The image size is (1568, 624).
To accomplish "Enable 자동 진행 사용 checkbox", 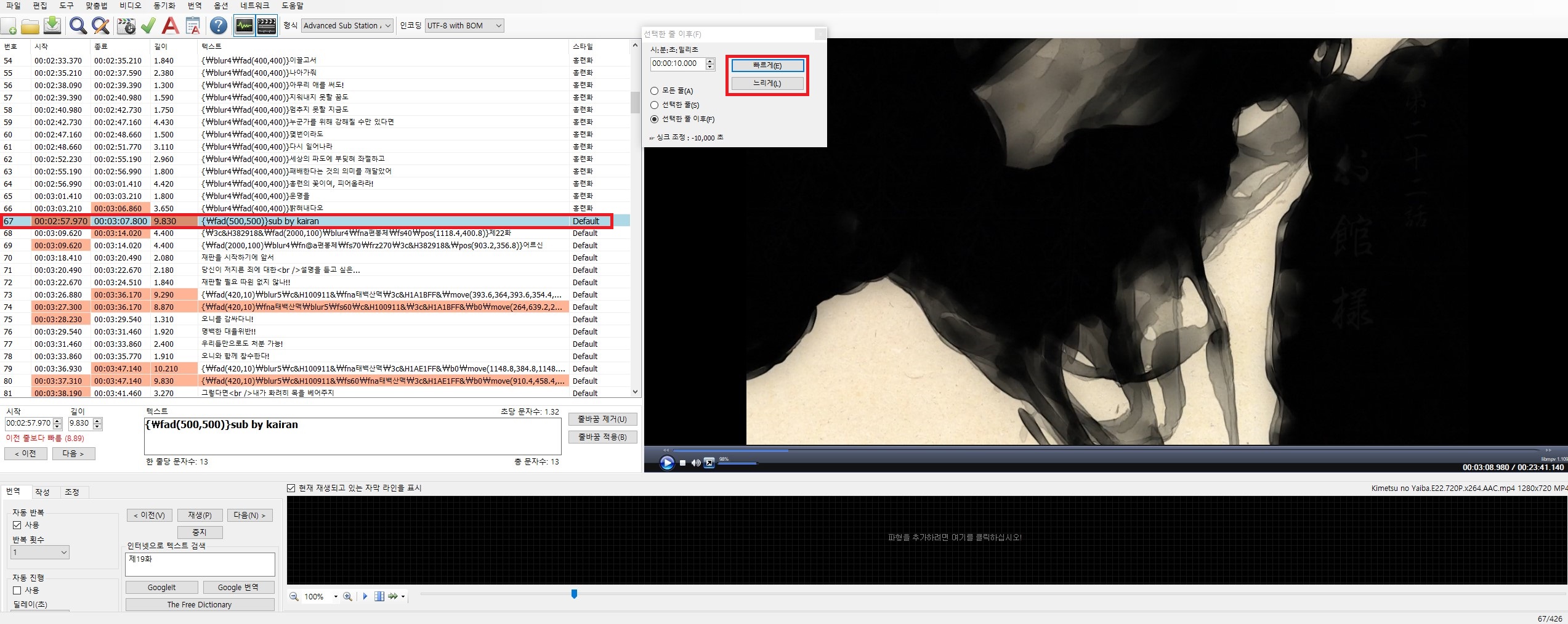I will (17, 590).
